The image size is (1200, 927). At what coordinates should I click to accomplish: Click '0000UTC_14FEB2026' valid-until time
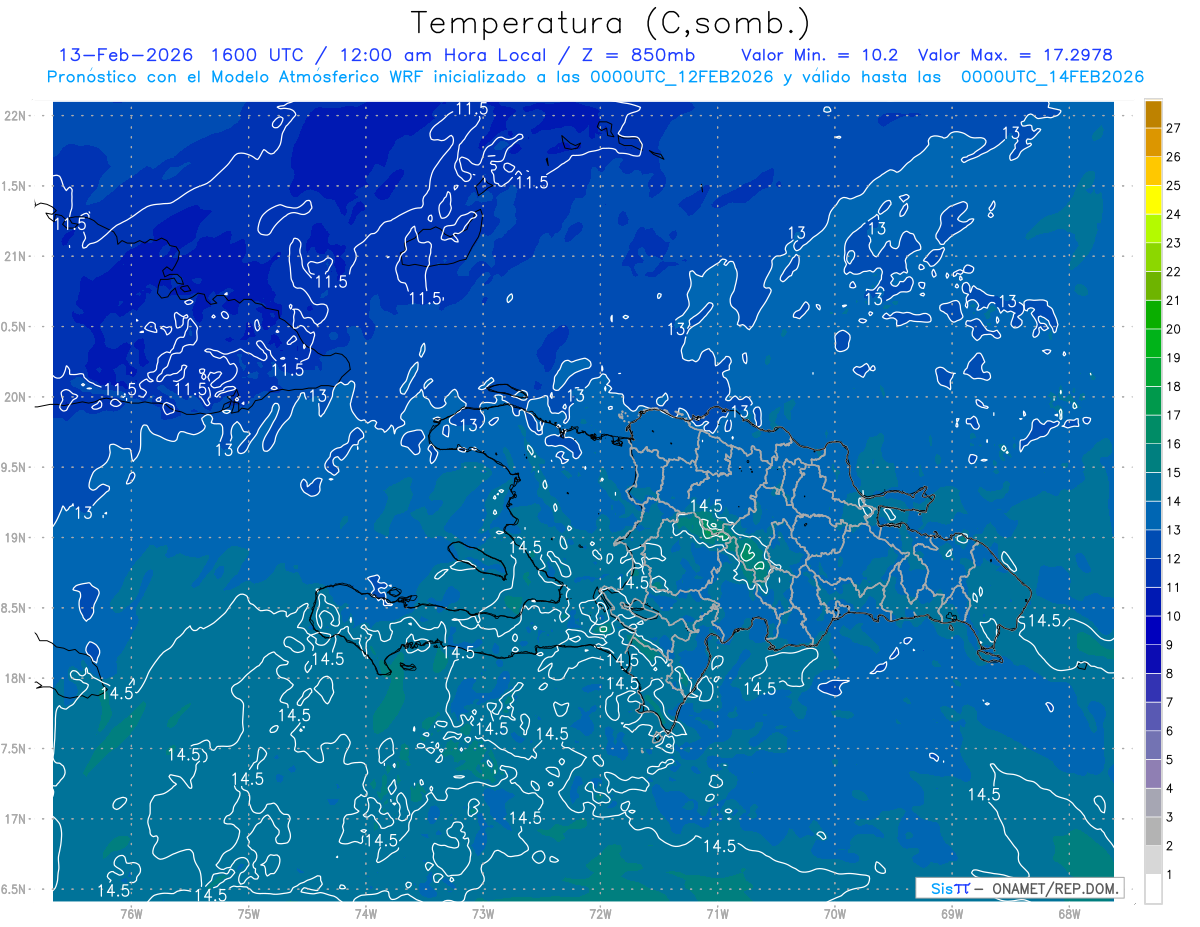coord(1052,77)
